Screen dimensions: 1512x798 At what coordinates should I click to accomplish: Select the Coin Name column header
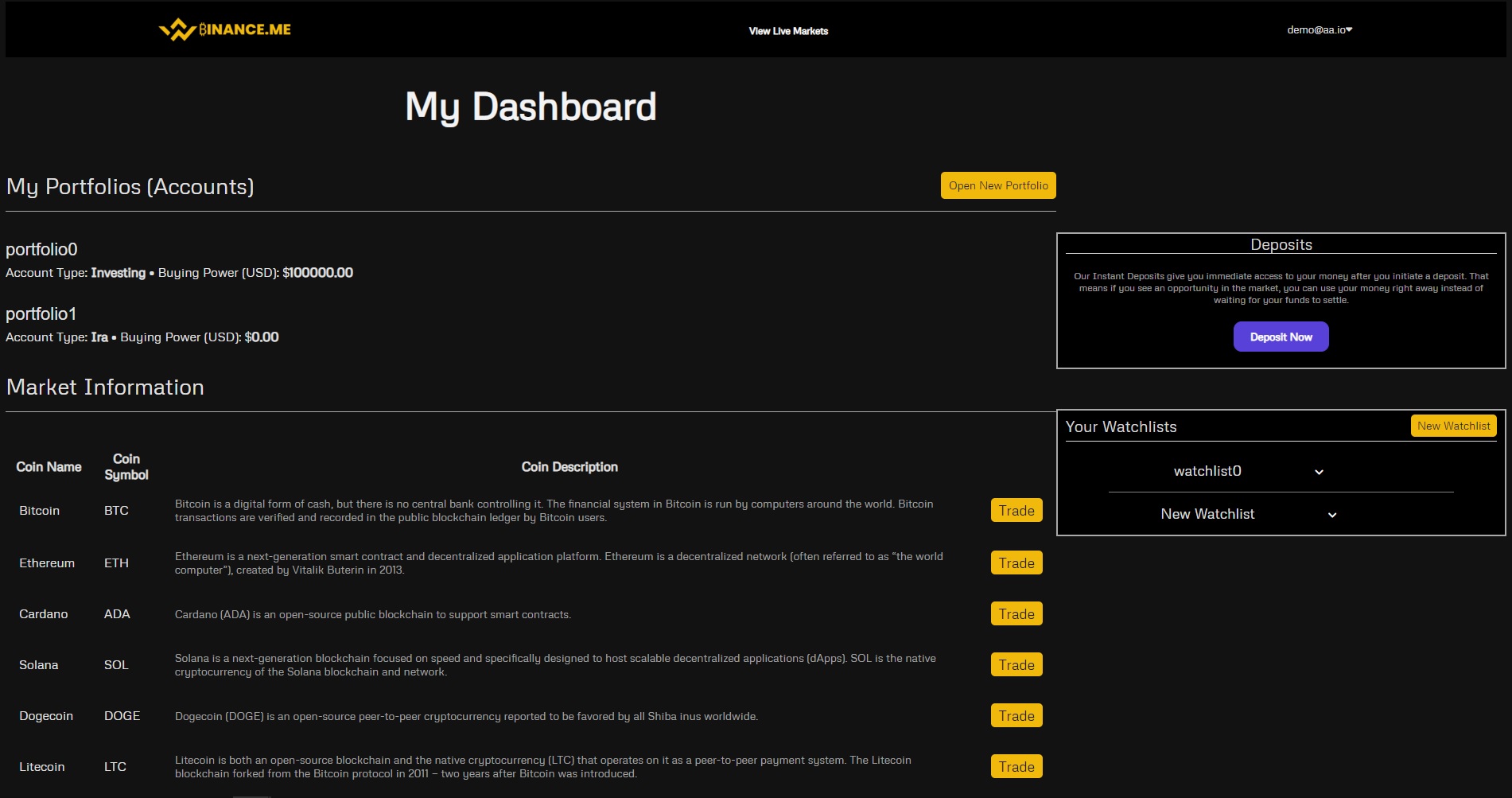49,467
